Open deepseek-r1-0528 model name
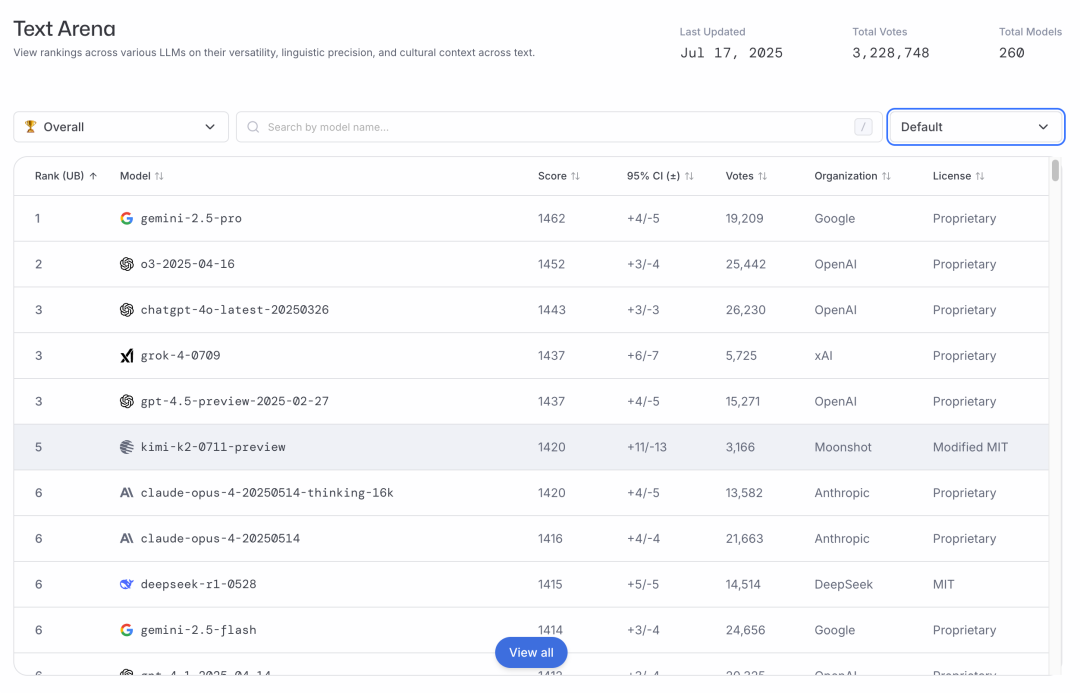Image resolution: width=1080 pixels, height=693 pixels. click(198, 584)
